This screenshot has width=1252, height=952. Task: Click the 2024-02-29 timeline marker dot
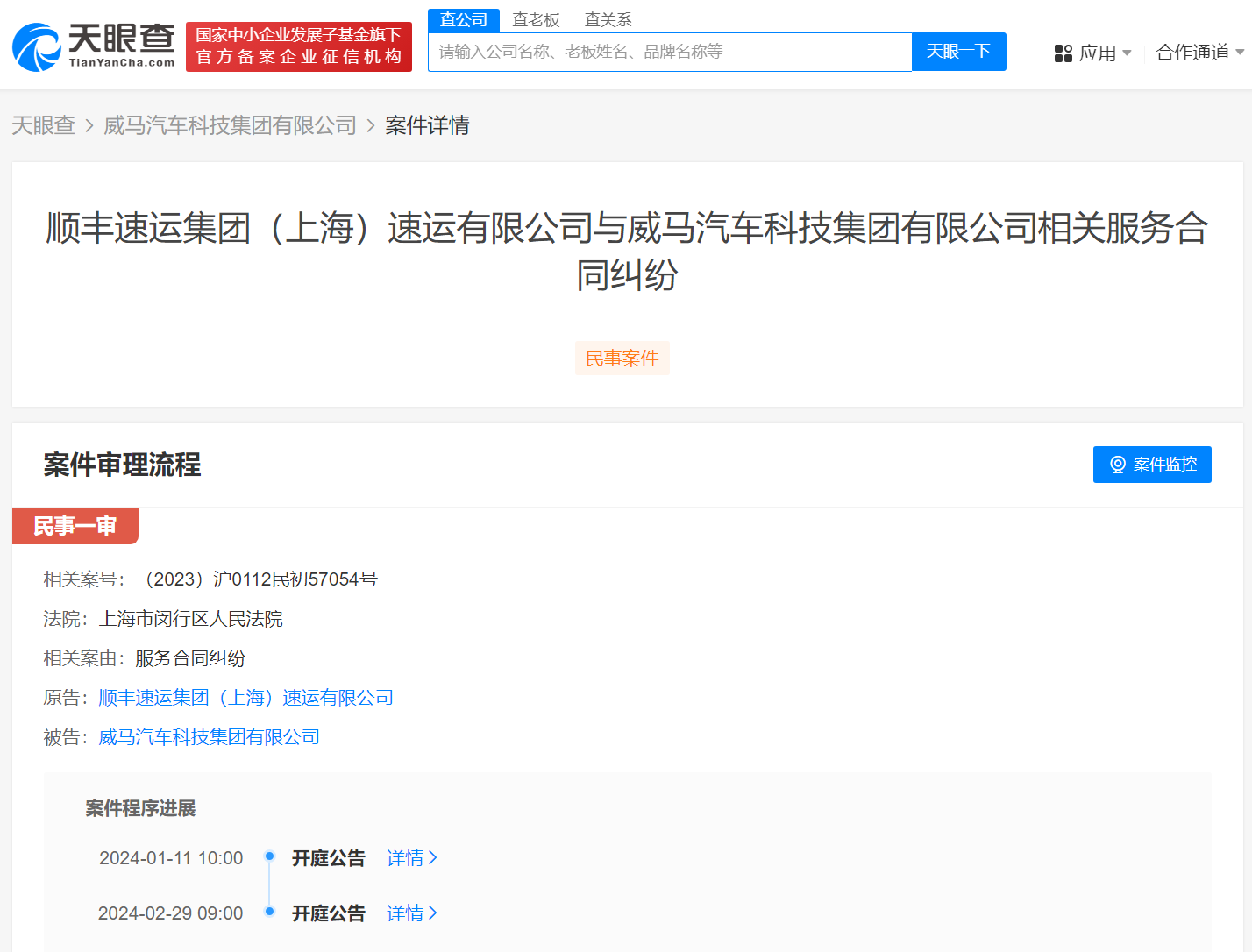[270, 912]
